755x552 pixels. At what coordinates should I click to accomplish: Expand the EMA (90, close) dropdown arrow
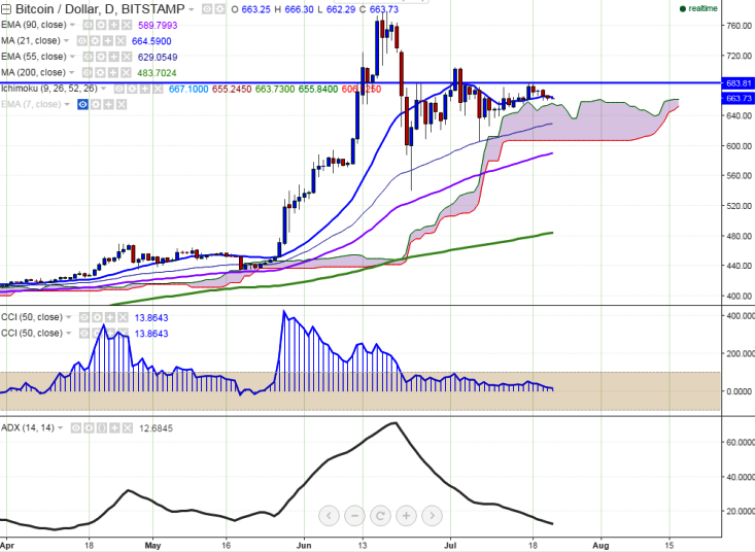point(73,25)
